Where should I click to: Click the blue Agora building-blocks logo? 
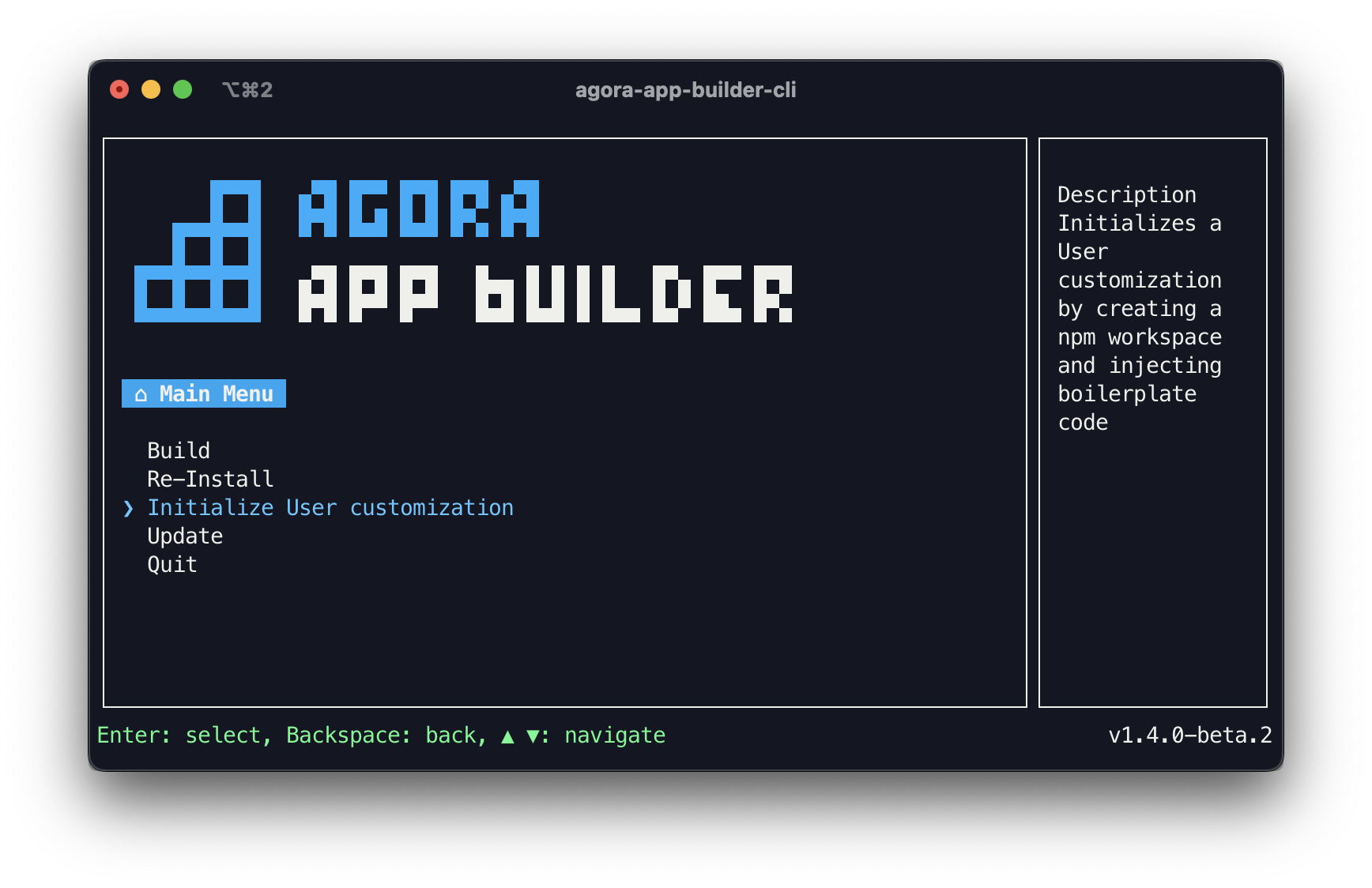point(198,251)
